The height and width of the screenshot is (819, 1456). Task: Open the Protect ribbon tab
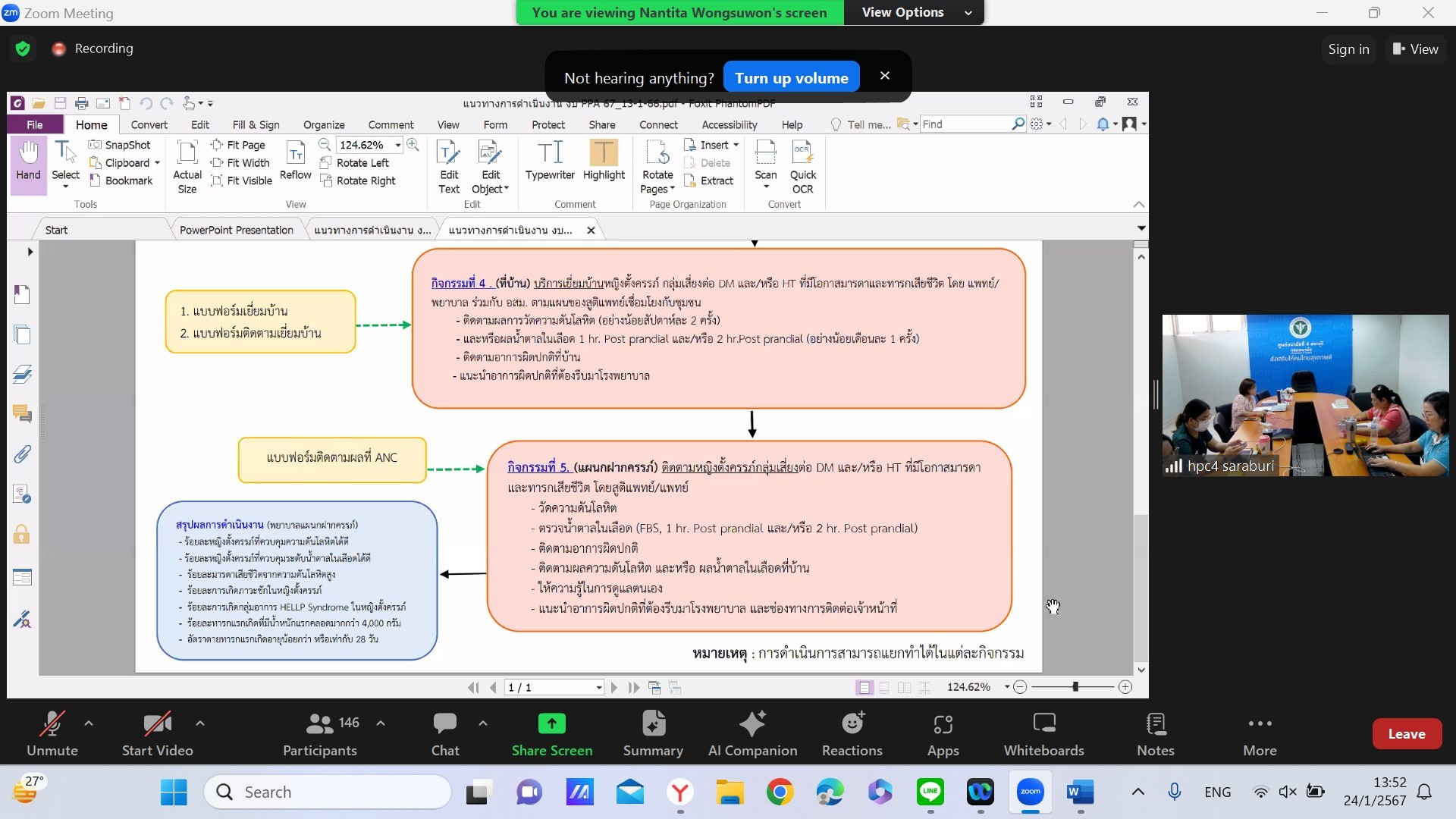coord(548,124)
